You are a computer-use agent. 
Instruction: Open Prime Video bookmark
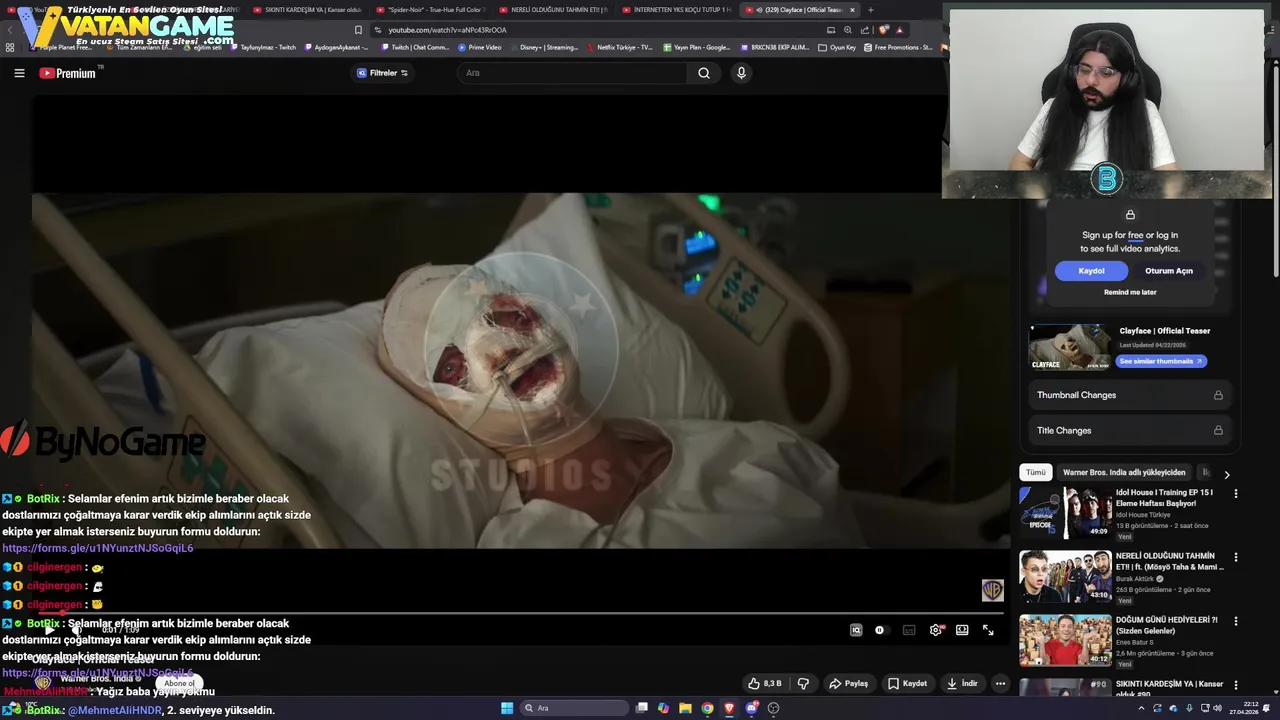coord(480,47)
